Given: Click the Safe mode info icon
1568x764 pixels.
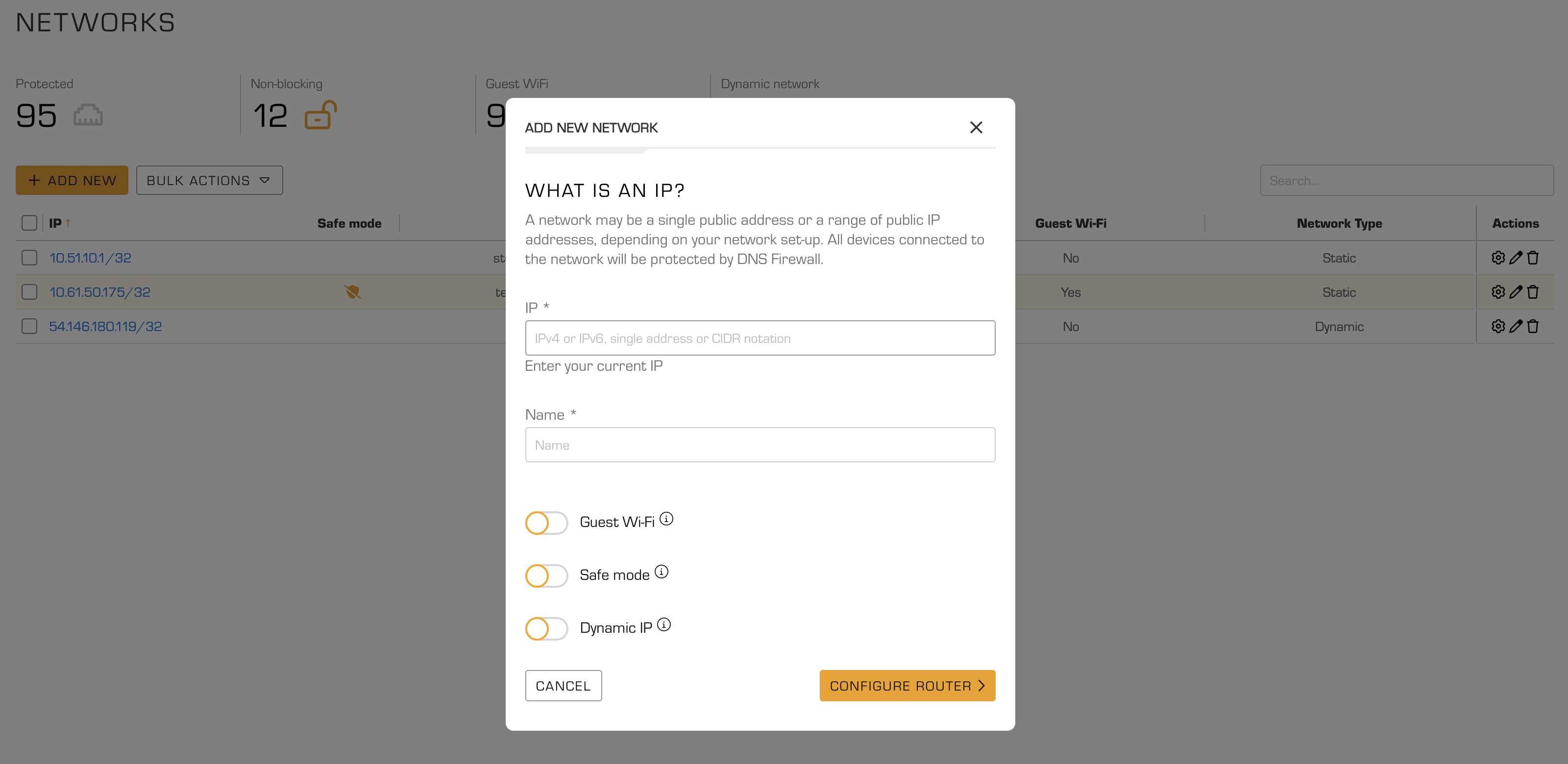Looking at the screenshot, I should pos(661,572).
